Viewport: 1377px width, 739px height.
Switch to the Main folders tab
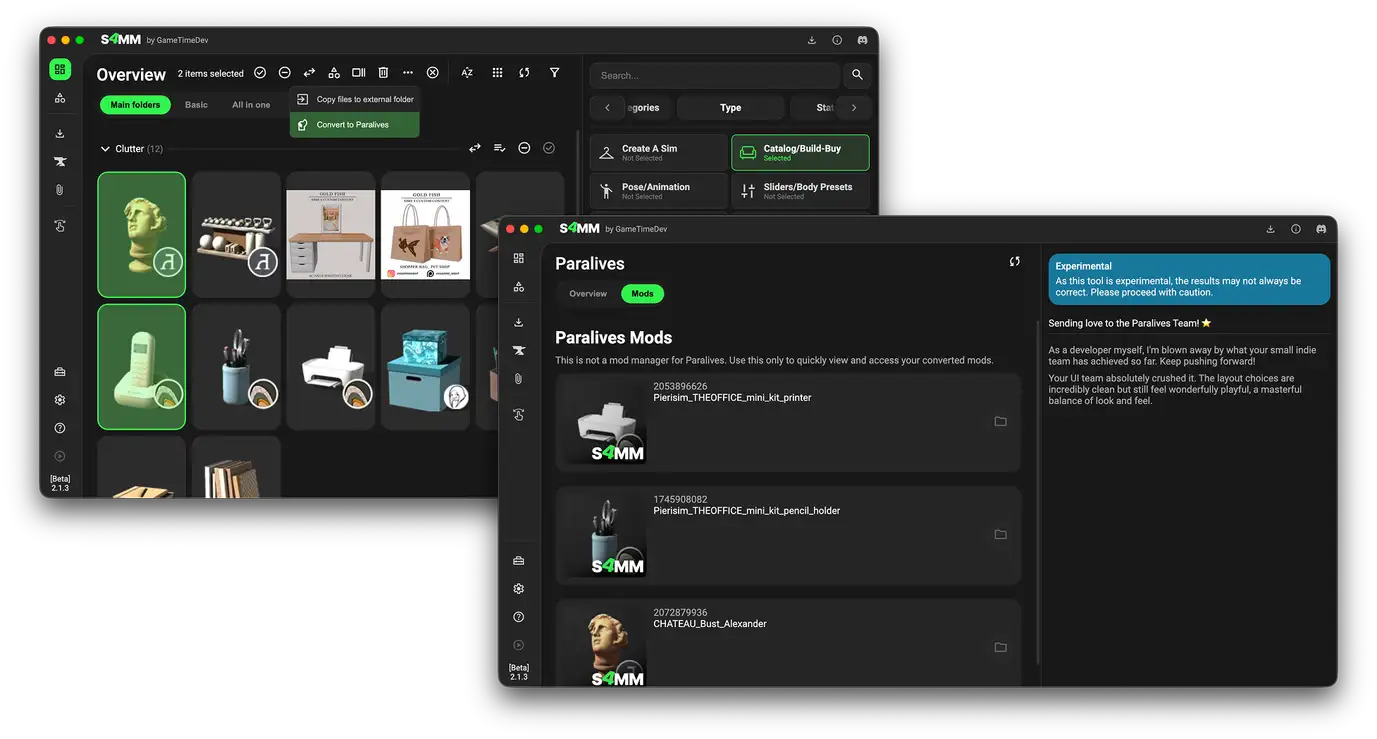tap(135, 105)
